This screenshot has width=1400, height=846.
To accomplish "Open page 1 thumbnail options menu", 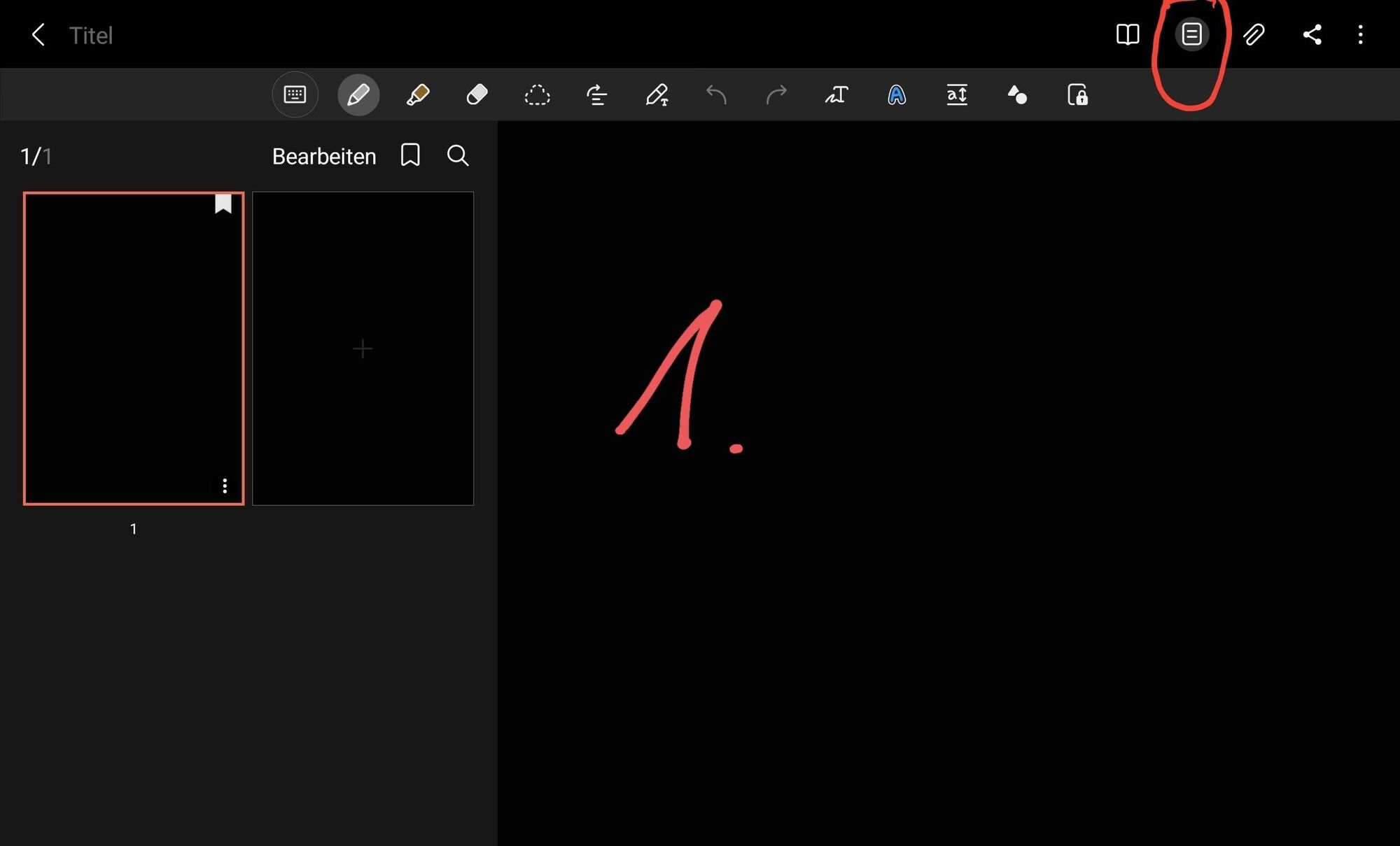I will click(x=225, y=486).
